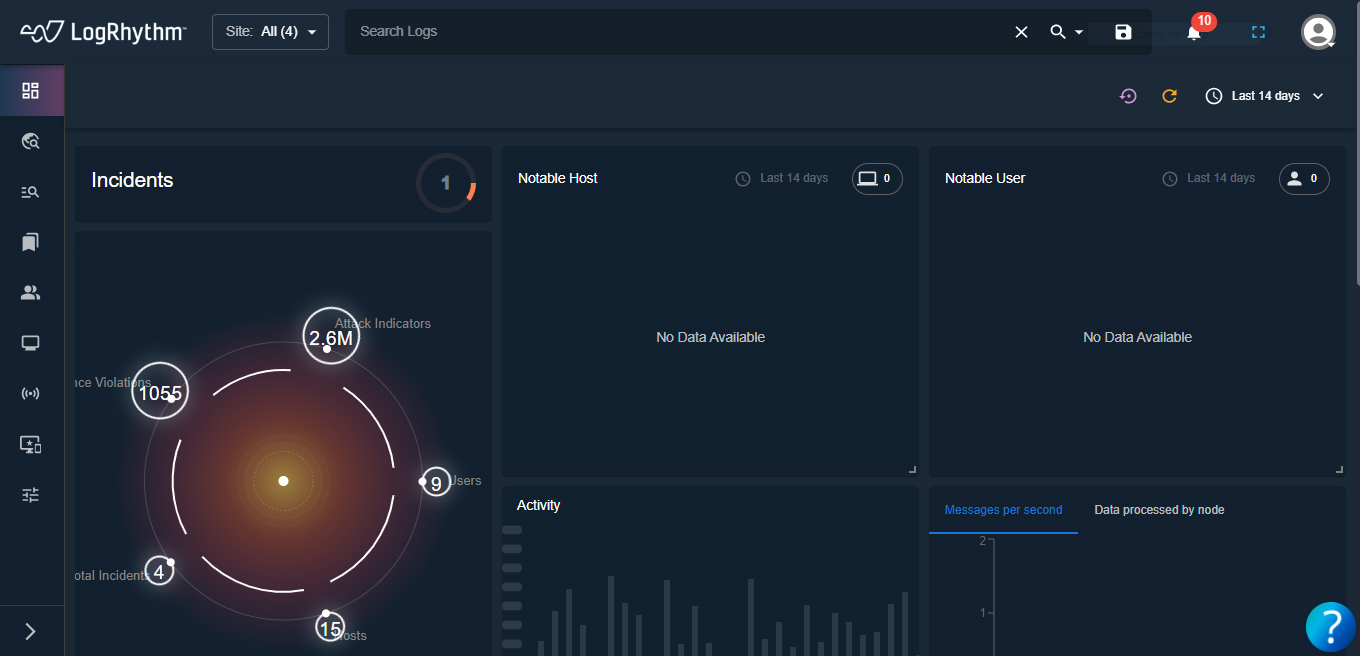Open the search options dropdown arrow

tap(1079, 33)
